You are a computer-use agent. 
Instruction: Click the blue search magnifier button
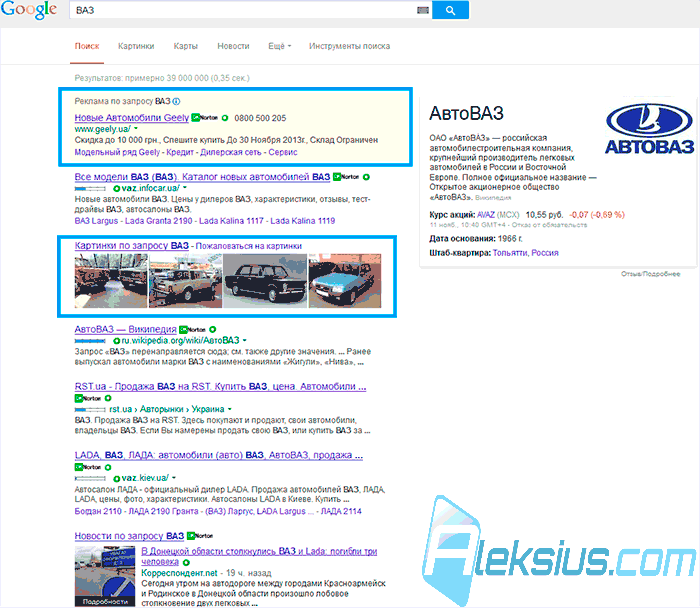pos(450,10)
